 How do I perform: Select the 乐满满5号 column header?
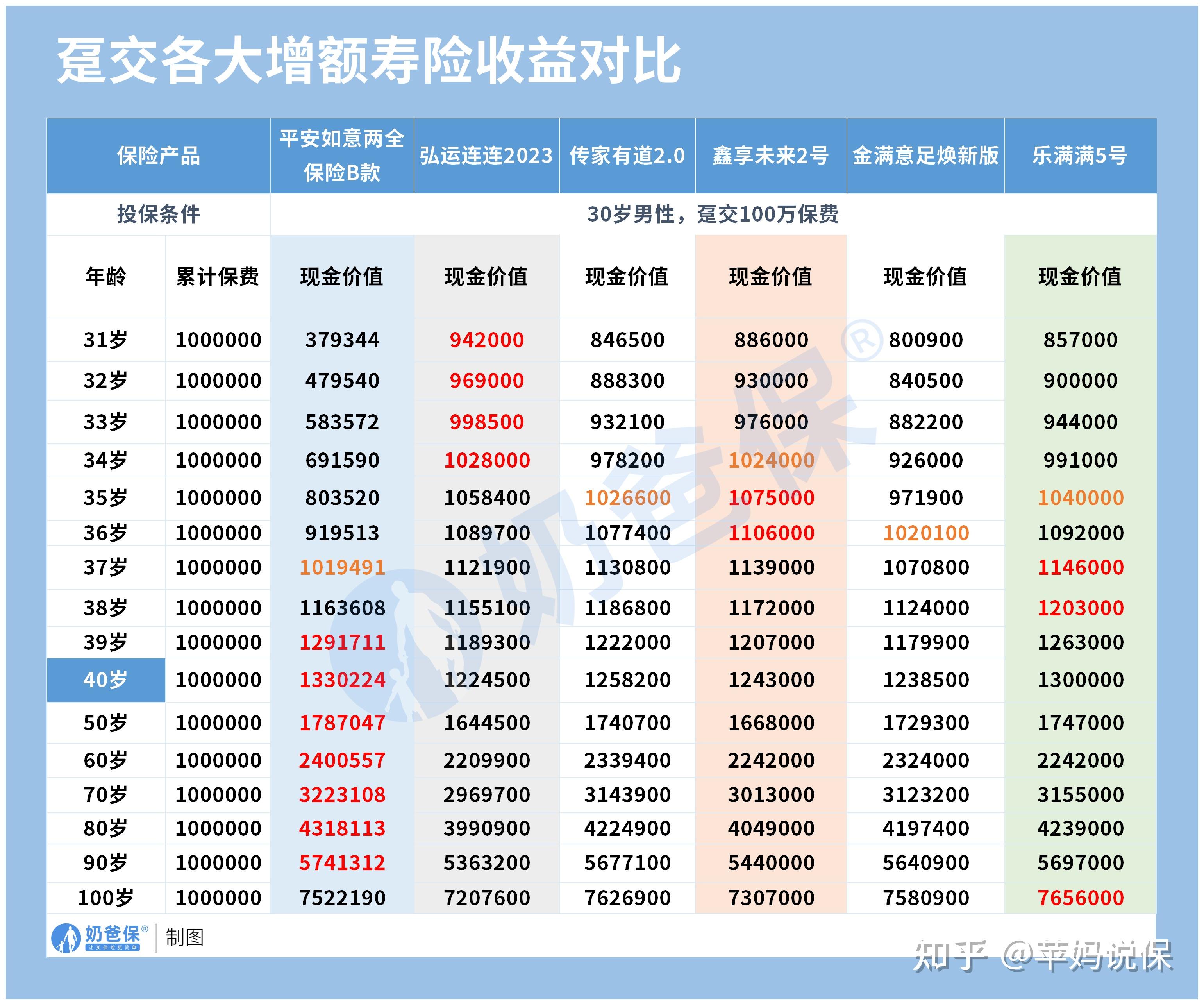1081,156
